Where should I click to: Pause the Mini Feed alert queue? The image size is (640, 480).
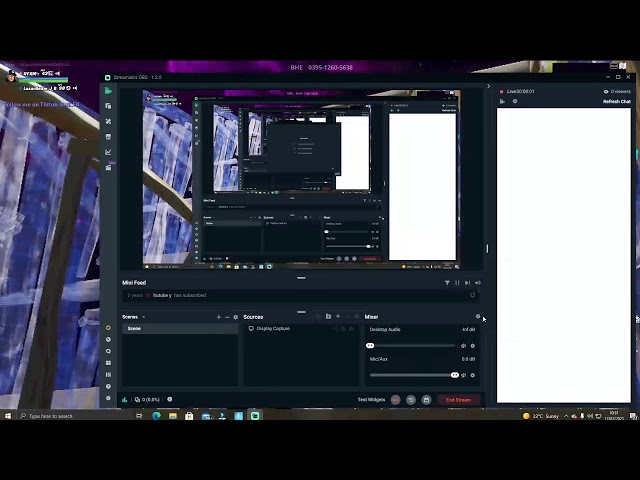click(x=457, y=283)
